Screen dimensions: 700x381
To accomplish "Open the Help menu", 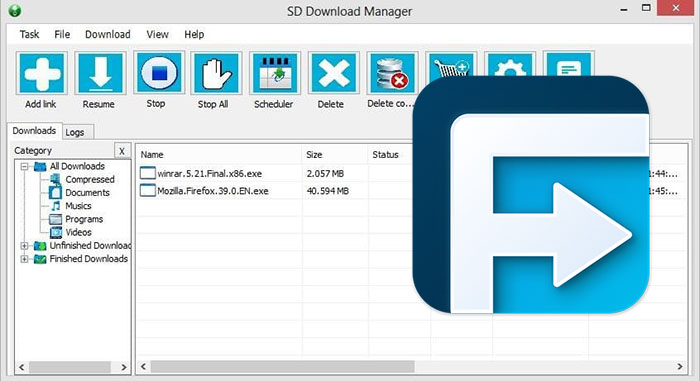I will [x=194, y=34].
